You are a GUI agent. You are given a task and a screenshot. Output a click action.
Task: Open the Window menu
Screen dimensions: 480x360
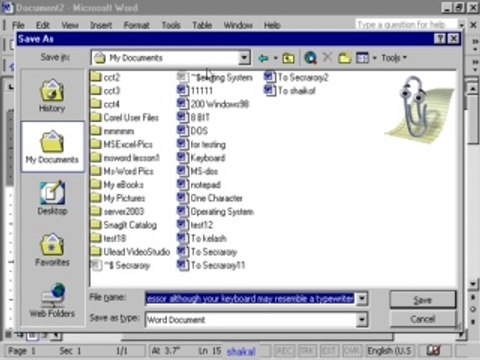coord(238,25)
